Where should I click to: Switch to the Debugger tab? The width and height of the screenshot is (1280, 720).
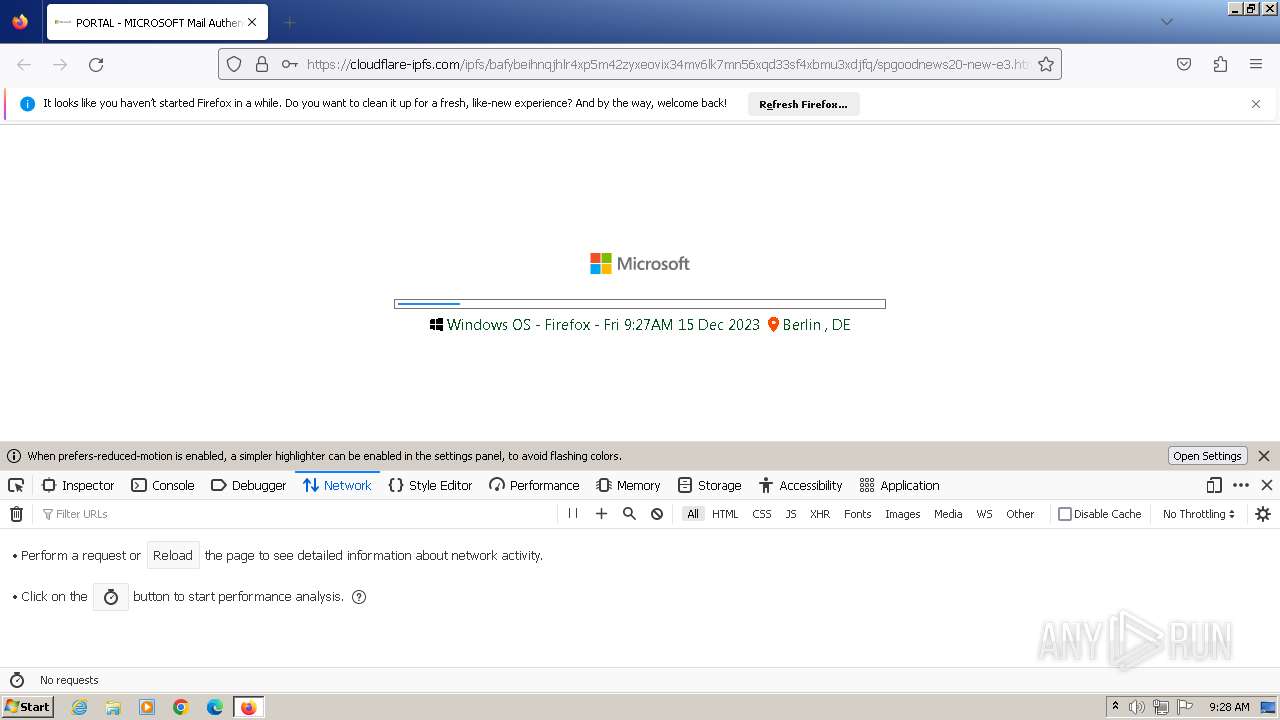tap(248, 485)
